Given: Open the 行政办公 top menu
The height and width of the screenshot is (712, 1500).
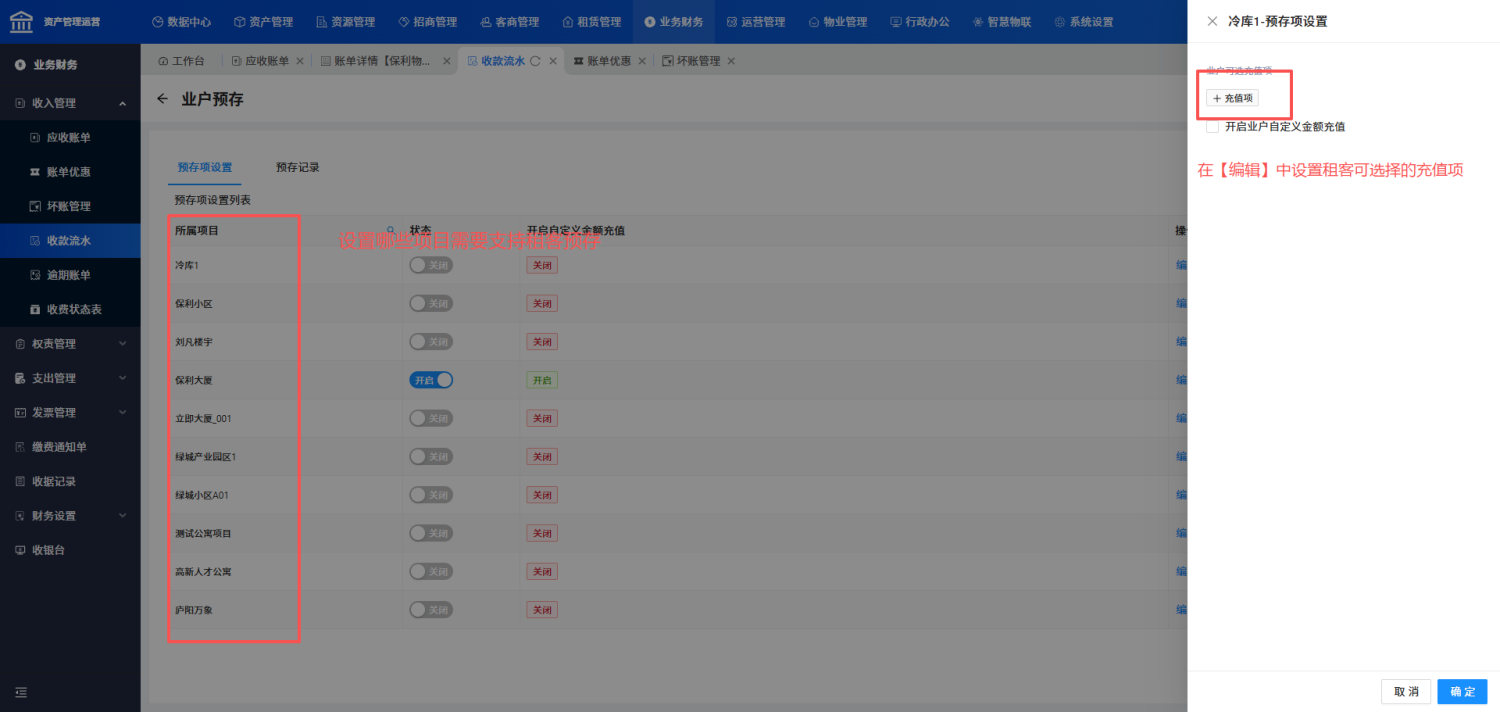Looking at the screenshot, I should (x=919, y=22).
